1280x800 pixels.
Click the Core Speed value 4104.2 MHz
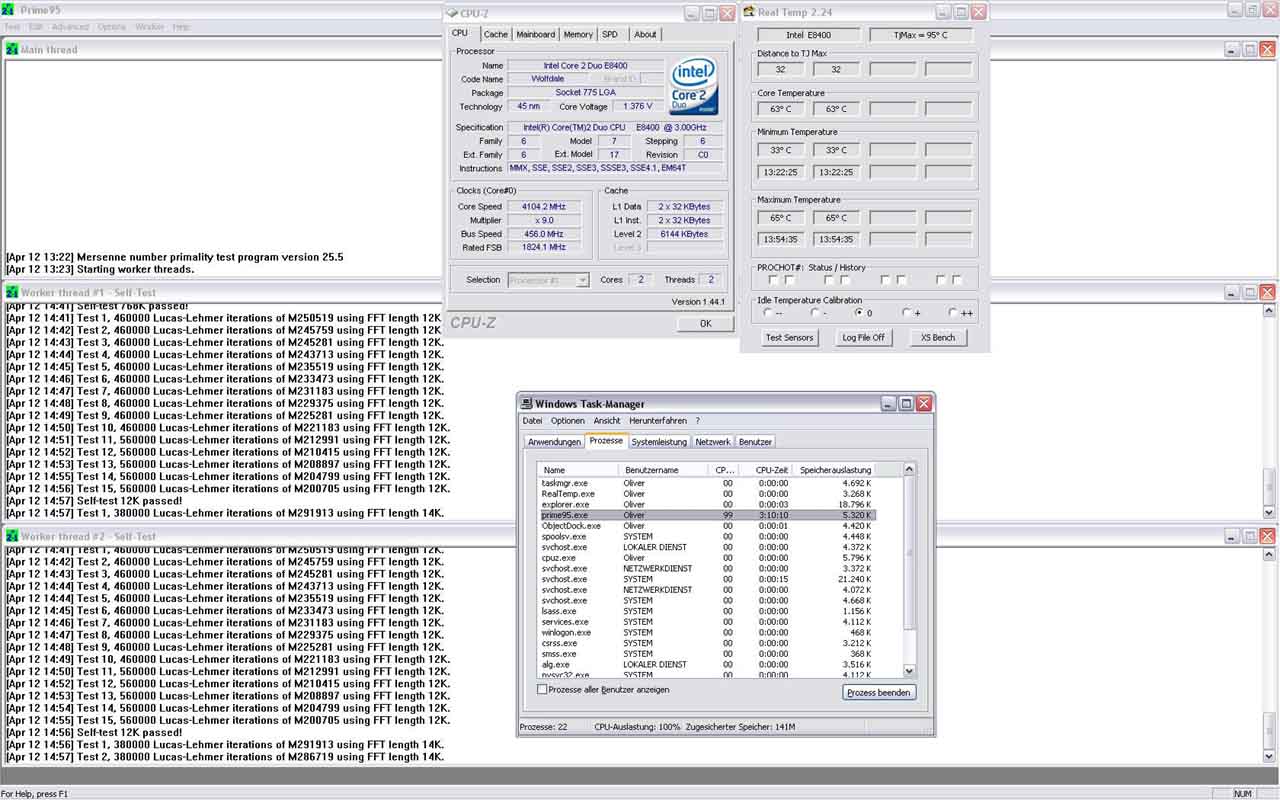(543, 206)
